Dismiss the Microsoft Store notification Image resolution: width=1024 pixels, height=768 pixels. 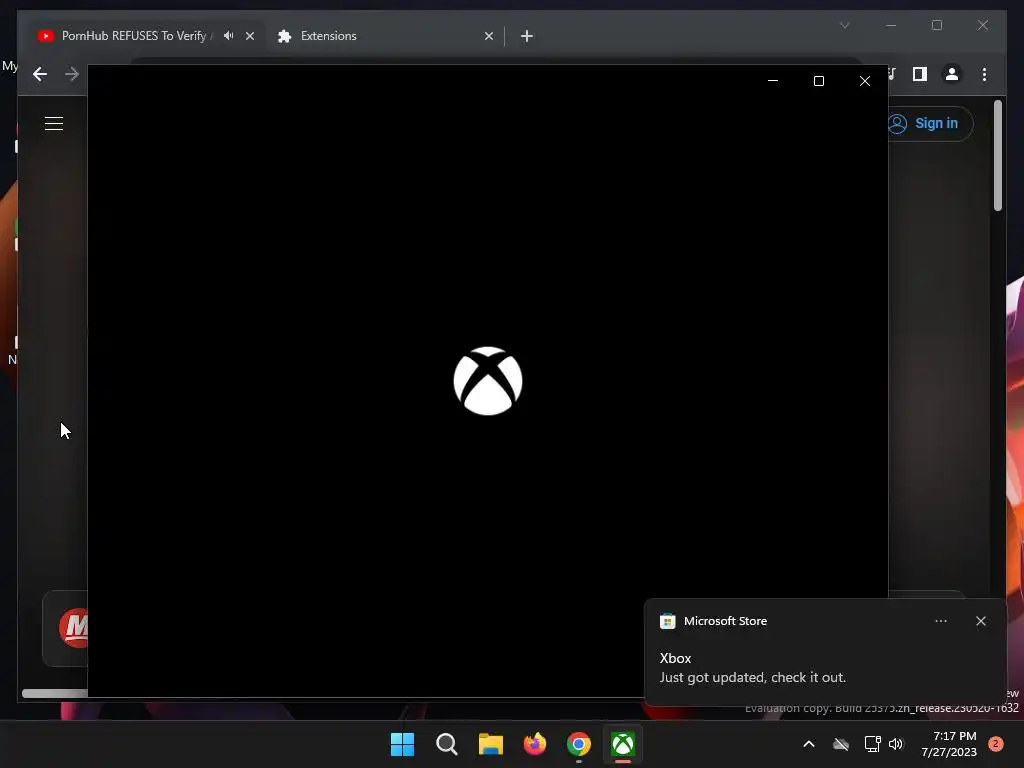coord(980,621)
